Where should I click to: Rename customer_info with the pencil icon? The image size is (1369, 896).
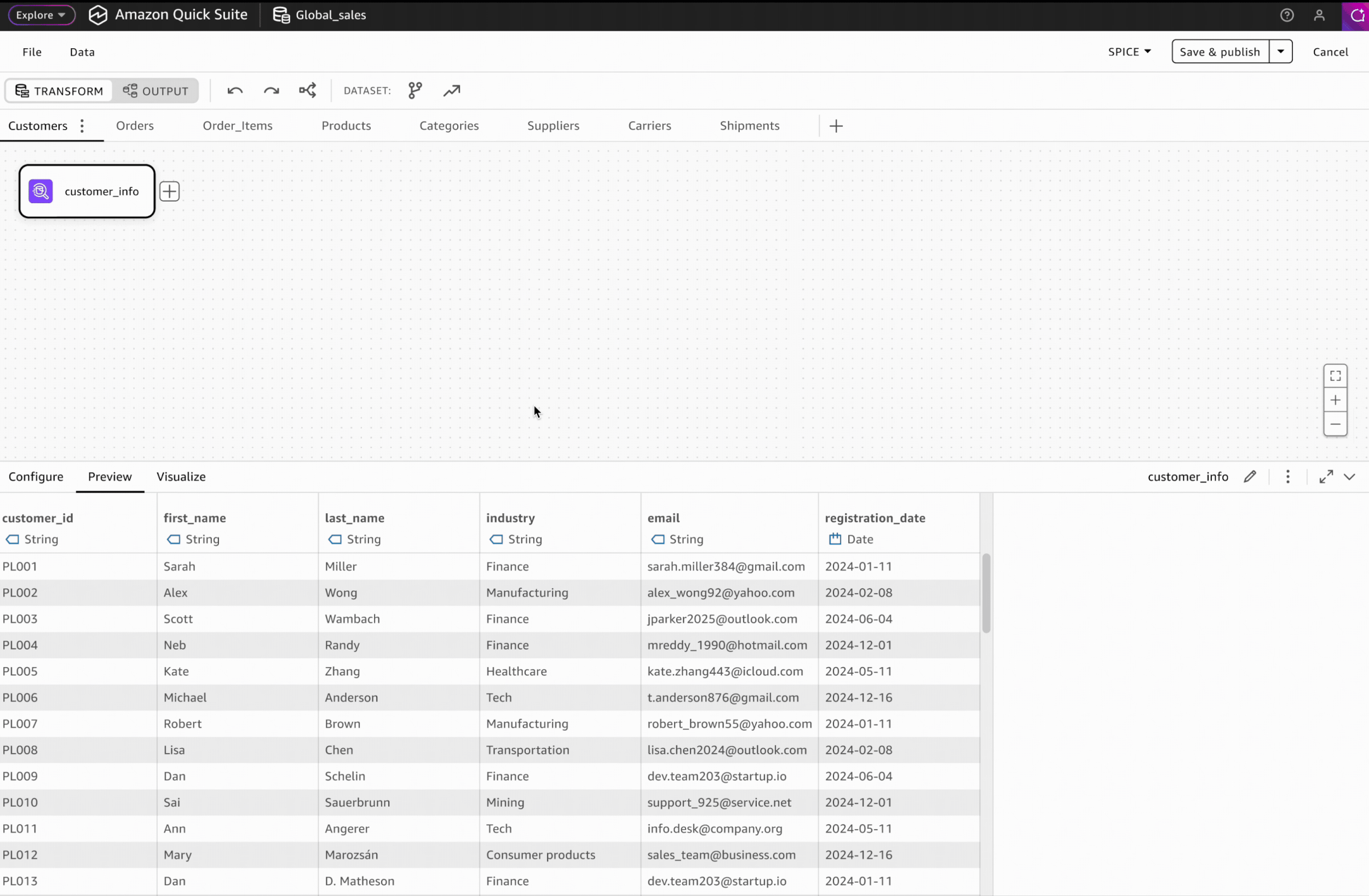[1250, 476]
